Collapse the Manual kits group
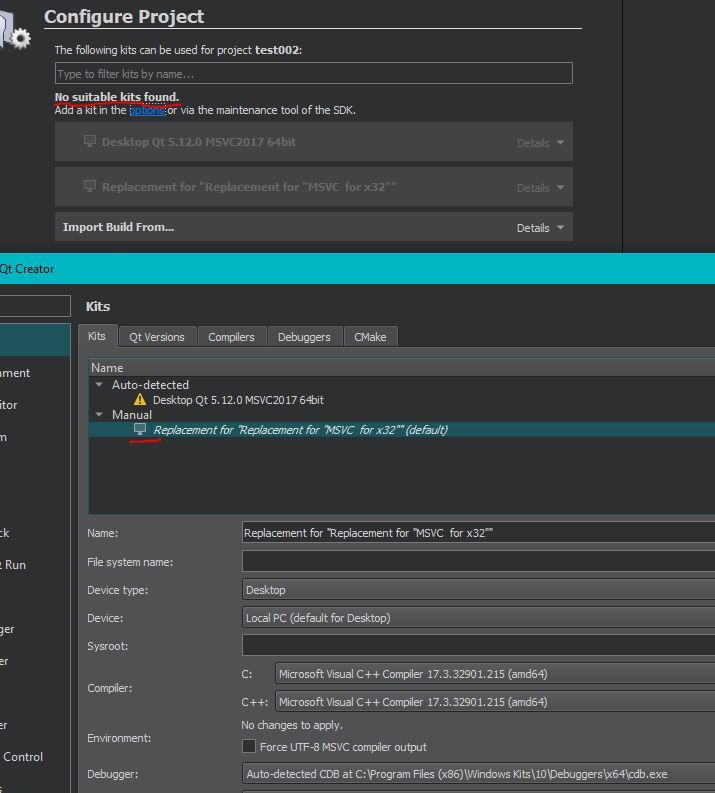The width and height of the screenshot is (715, 793). point(99,415)
